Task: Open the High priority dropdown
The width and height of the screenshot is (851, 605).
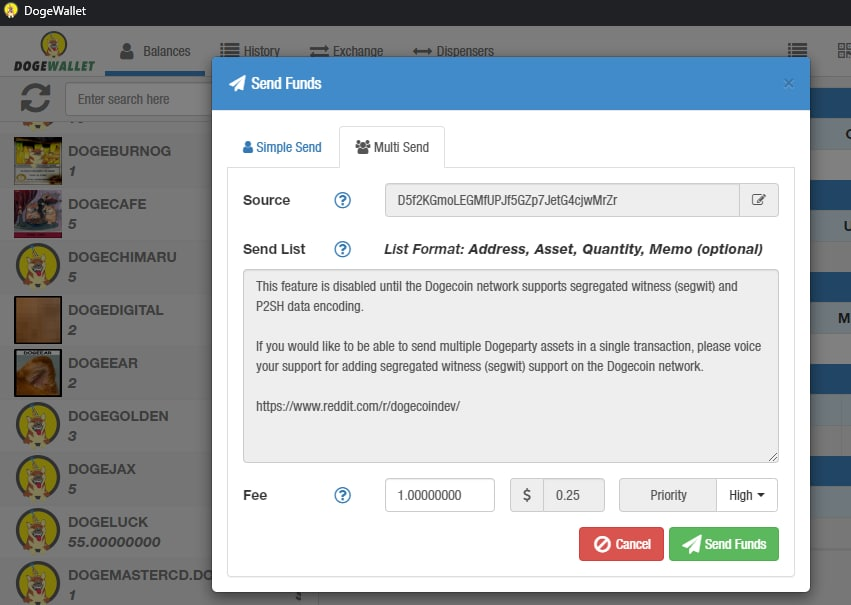Action: pyautogui.click(x=747, y=495)
